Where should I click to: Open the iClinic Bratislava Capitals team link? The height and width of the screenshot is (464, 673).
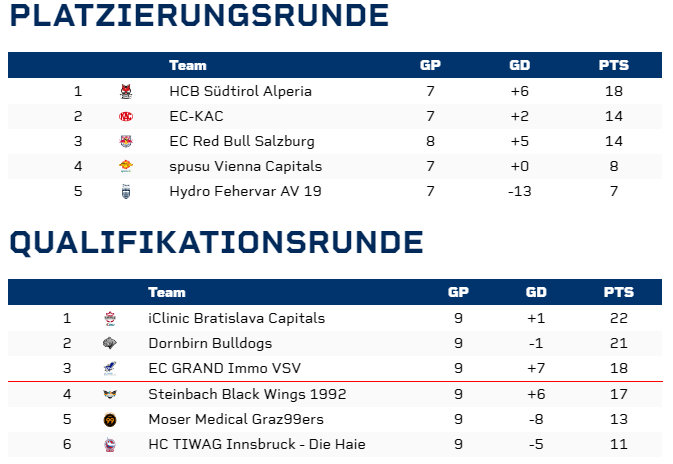tap(236, 319)
